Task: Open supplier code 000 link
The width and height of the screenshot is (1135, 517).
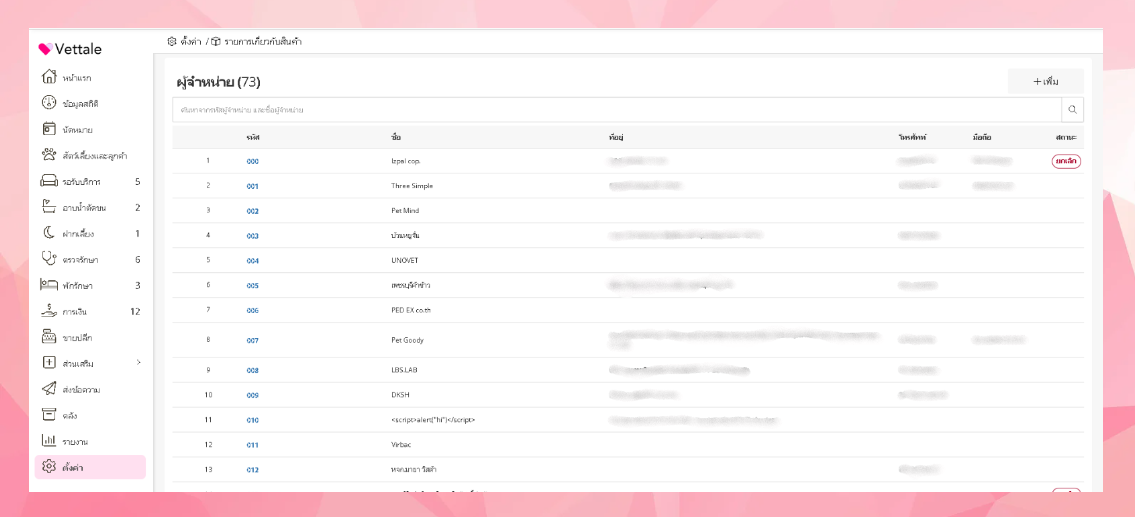Action: pos(252,161)
